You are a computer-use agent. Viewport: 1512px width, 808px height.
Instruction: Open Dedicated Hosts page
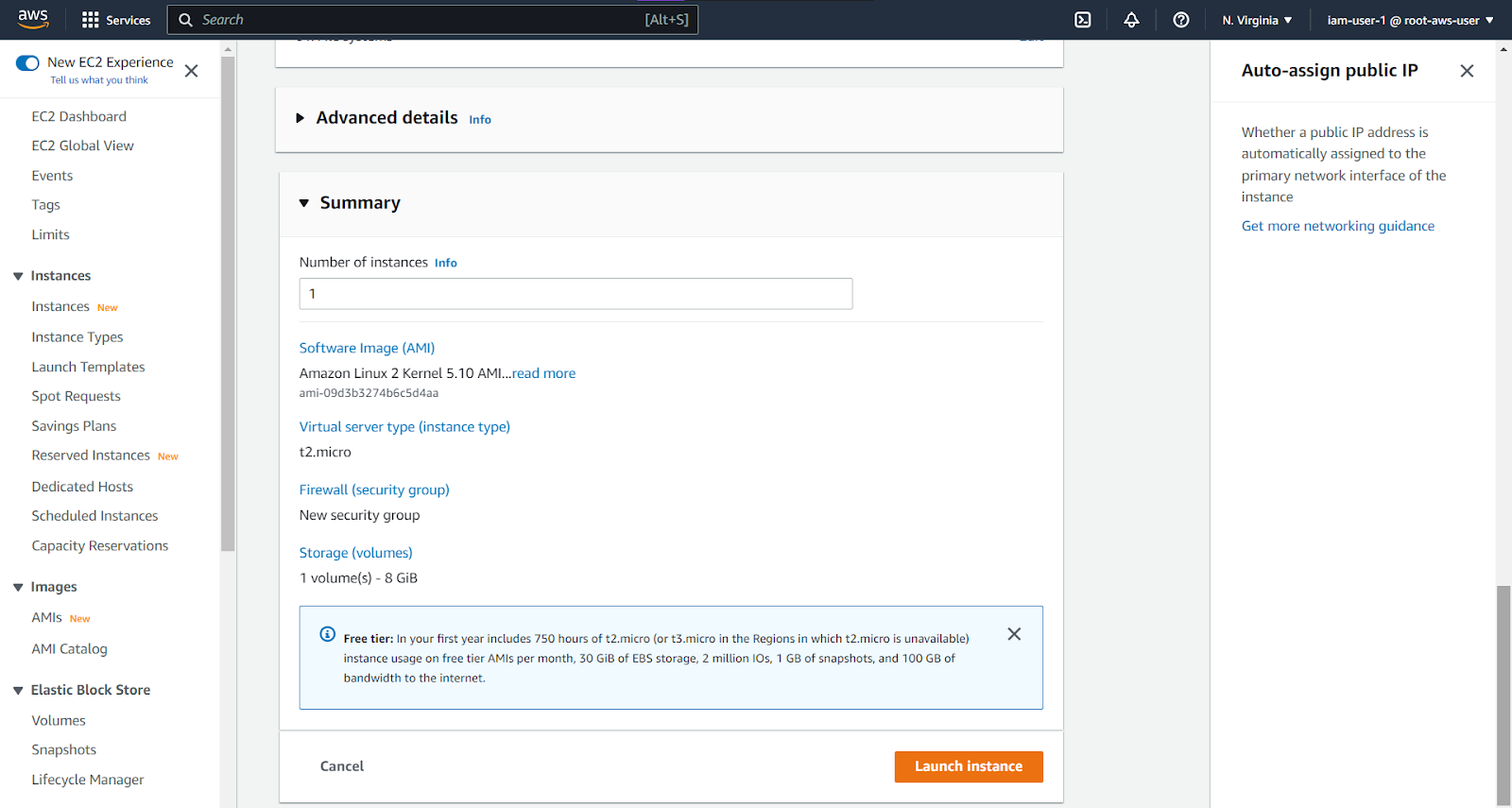tap(82, 487)
